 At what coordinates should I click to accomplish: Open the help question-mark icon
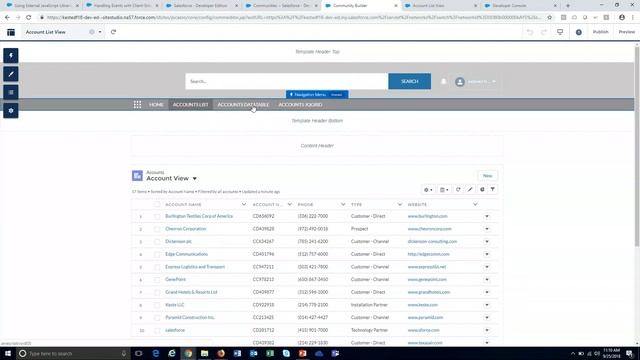click(x=579, y=32)
